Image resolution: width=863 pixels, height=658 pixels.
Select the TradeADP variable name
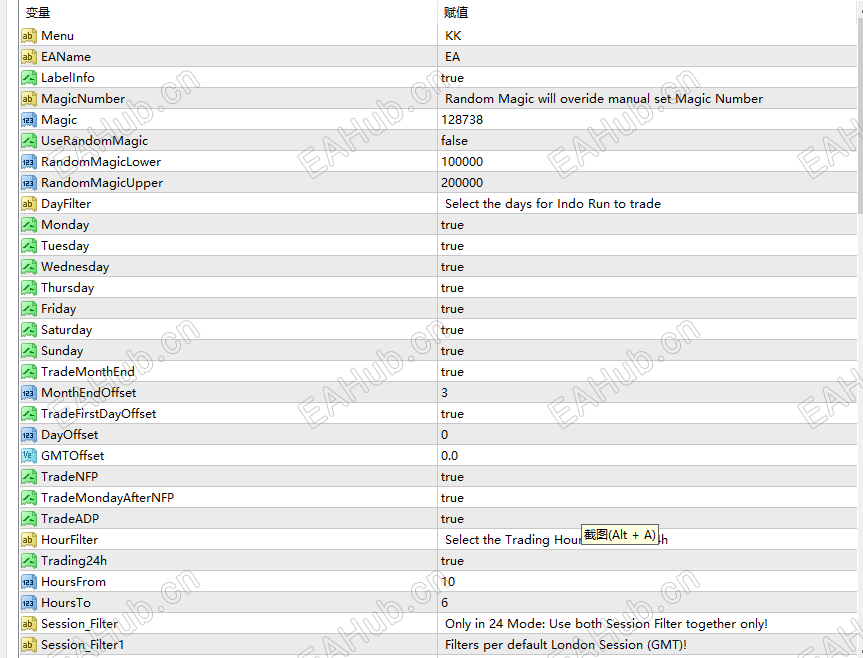70,519
